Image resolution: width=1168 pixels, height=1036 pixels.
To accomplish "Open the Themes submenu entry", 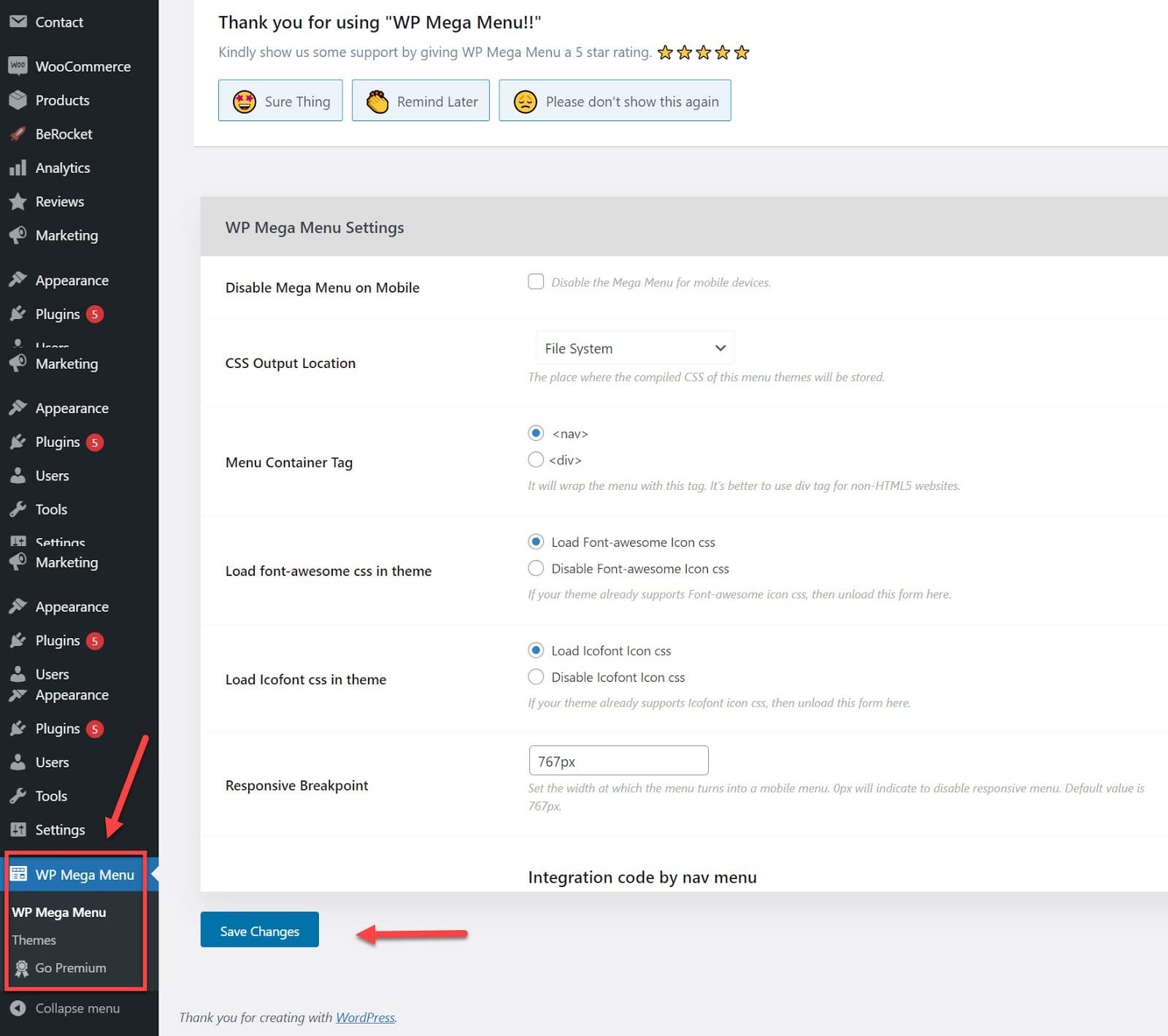I will pyautogui.click(x=34, y=940).
